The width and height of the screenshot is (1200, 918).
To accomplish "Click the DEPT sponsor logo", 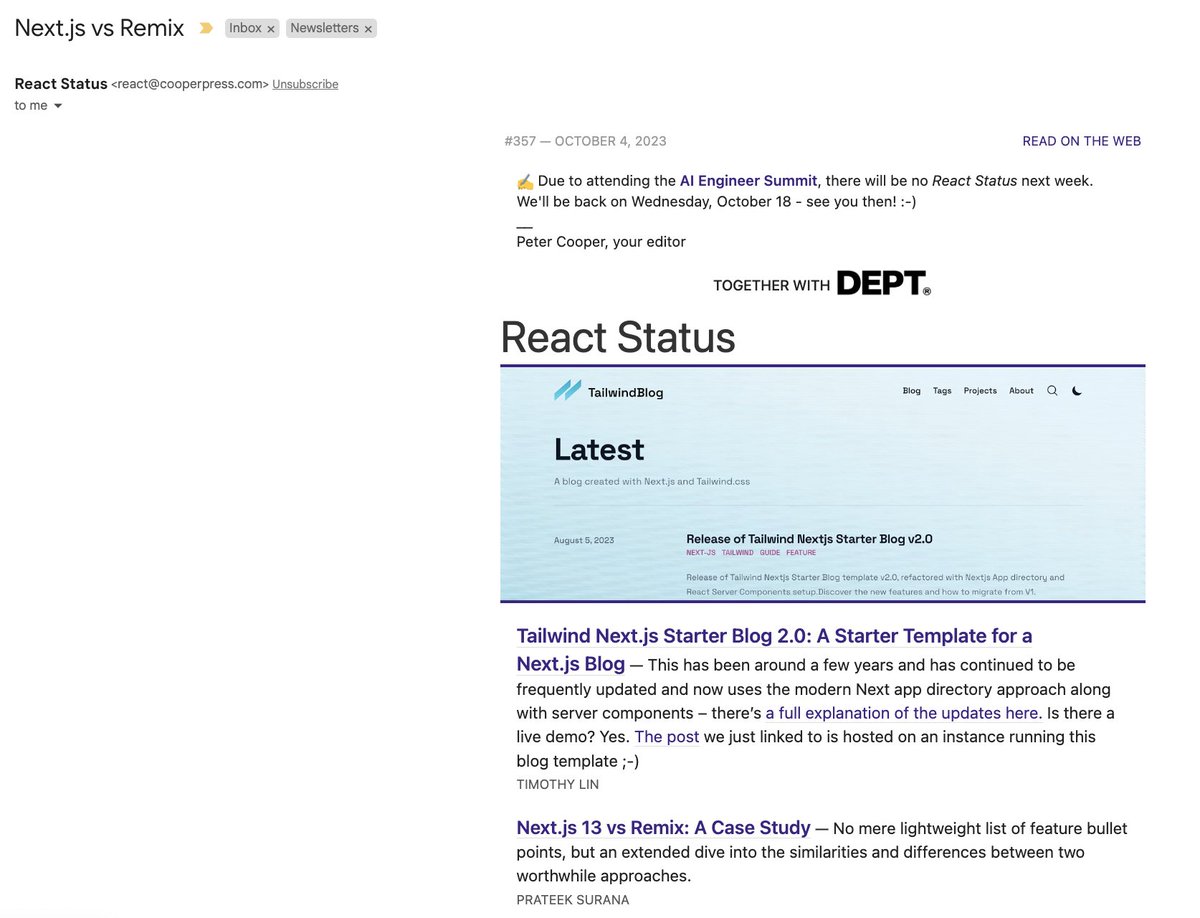I will (x=884, y=284).
